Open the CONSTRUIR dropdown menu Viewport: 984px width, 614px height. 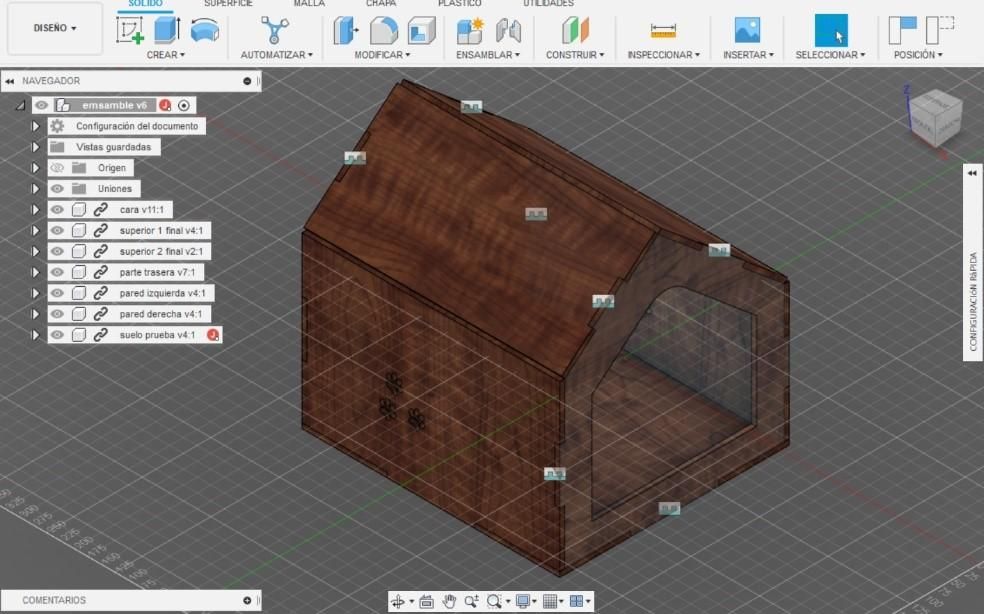[575, 55]
